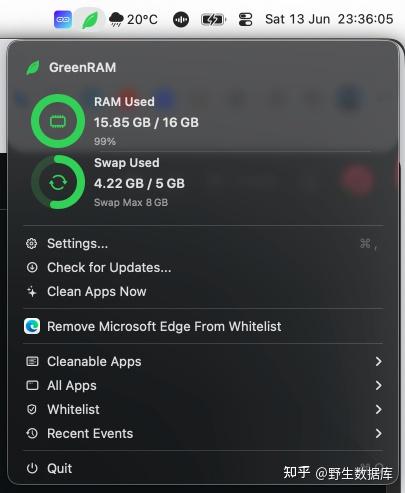The image size is (405, 493).
Task: Click the Microsoft Edge app icon
Action: (x=32, y=326)
